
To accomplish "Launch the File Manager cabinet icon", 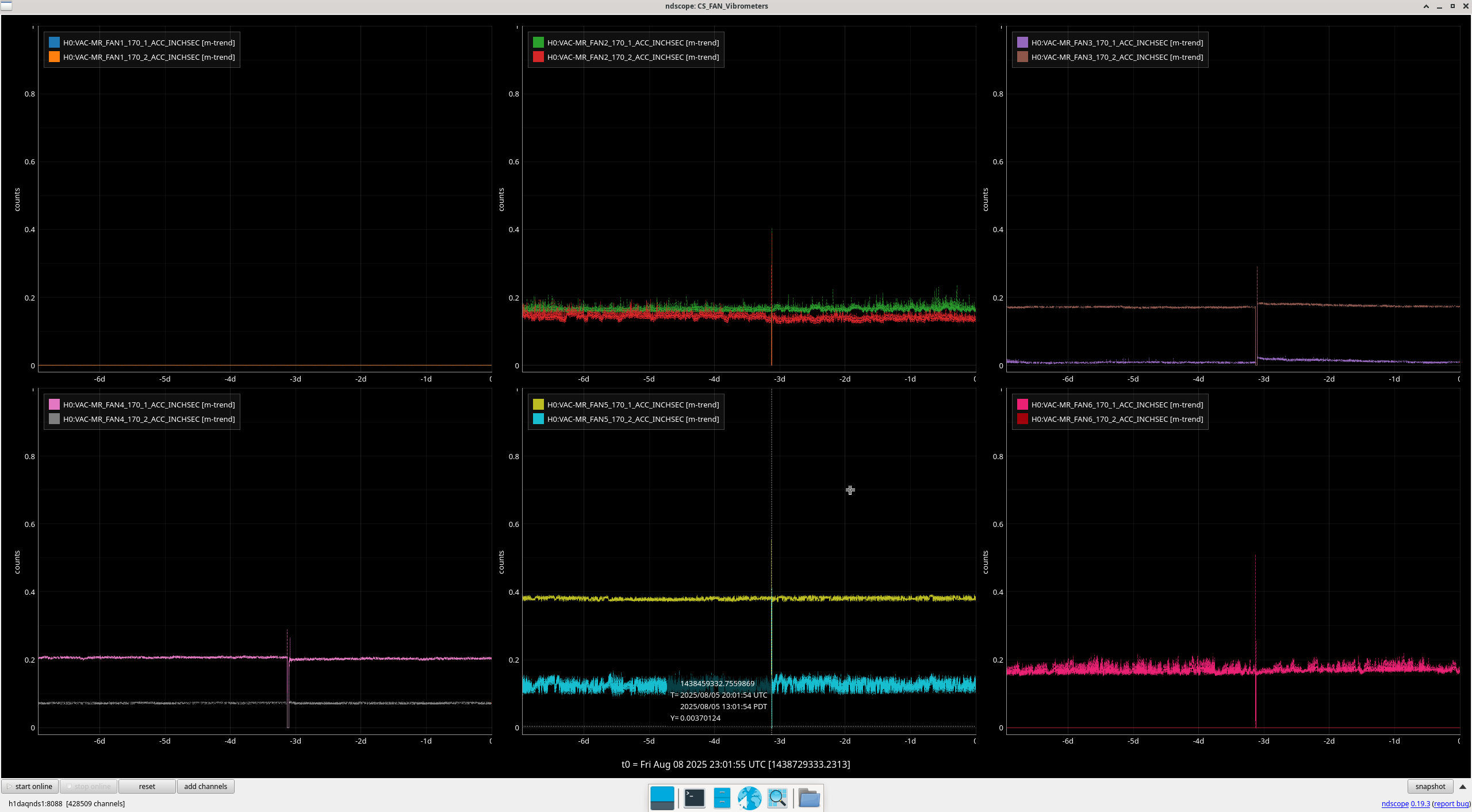I will [722, 798].
